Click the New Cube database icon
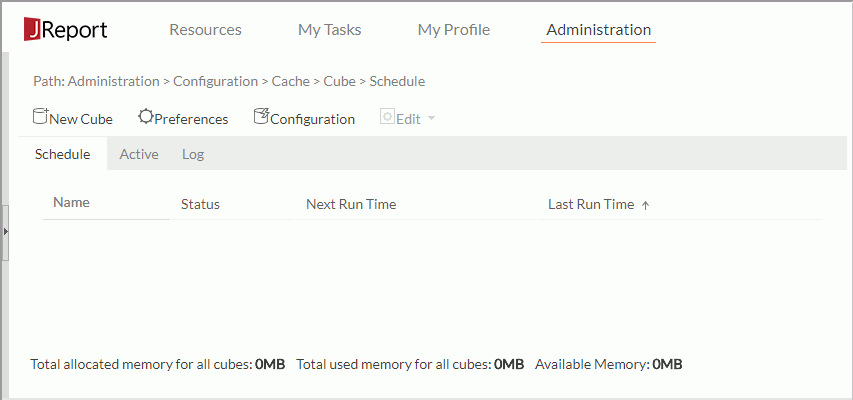The width and height of the screenshot is (853, 400). (x=41, y=116)
